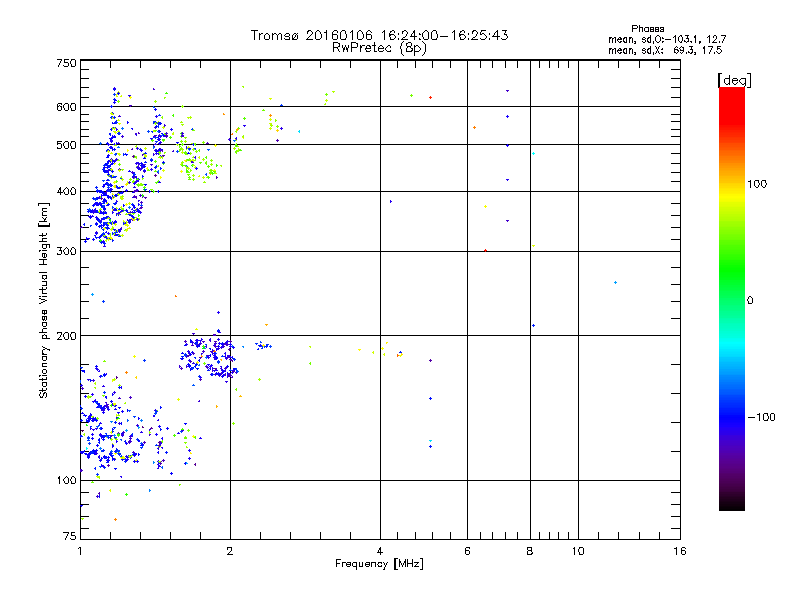Click the x-axis tick label '1'
800x600 pixels.
[81, 551]
